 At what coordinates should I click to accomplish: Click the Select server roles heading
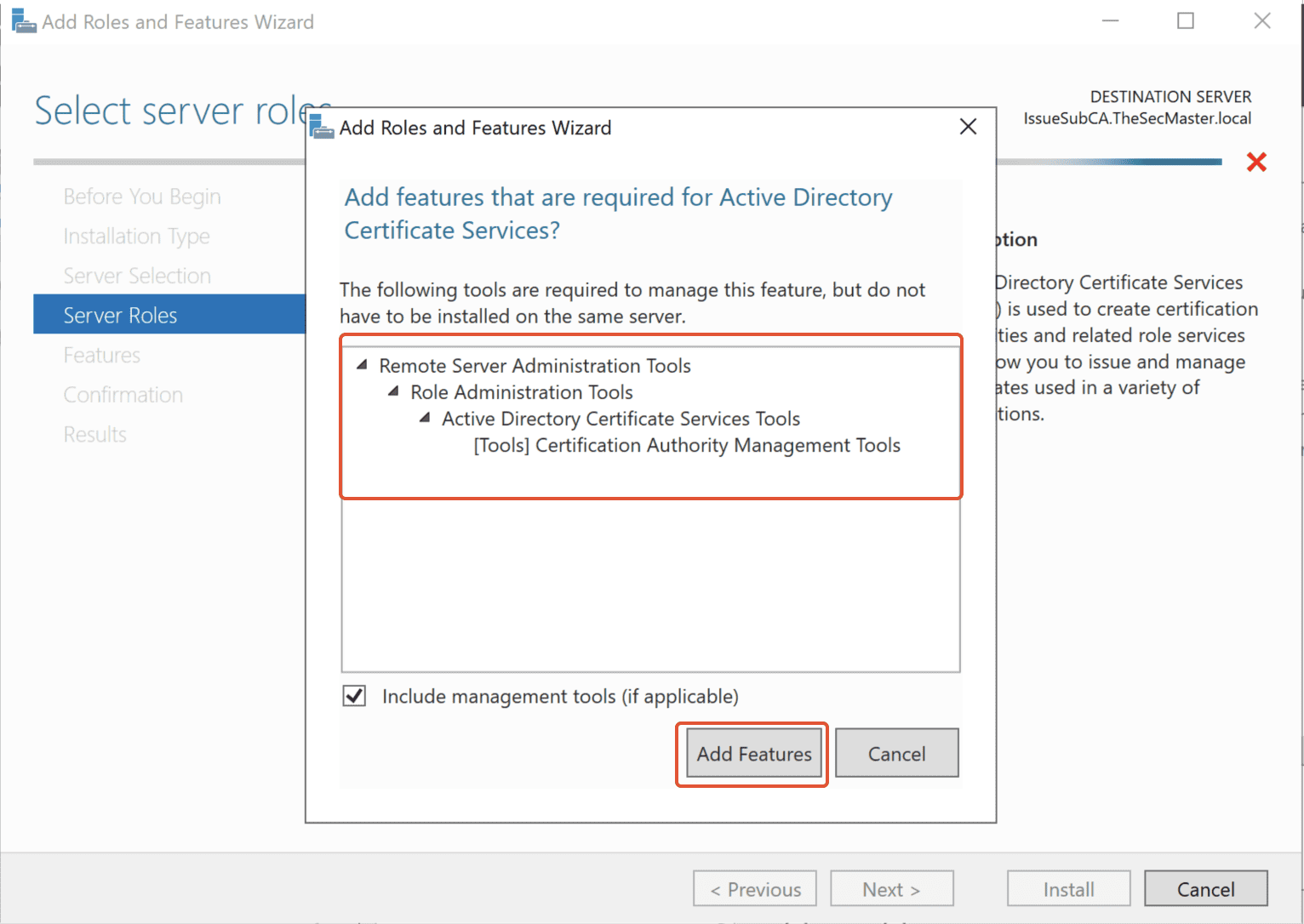pyautogui.click(x=182, y=111)
